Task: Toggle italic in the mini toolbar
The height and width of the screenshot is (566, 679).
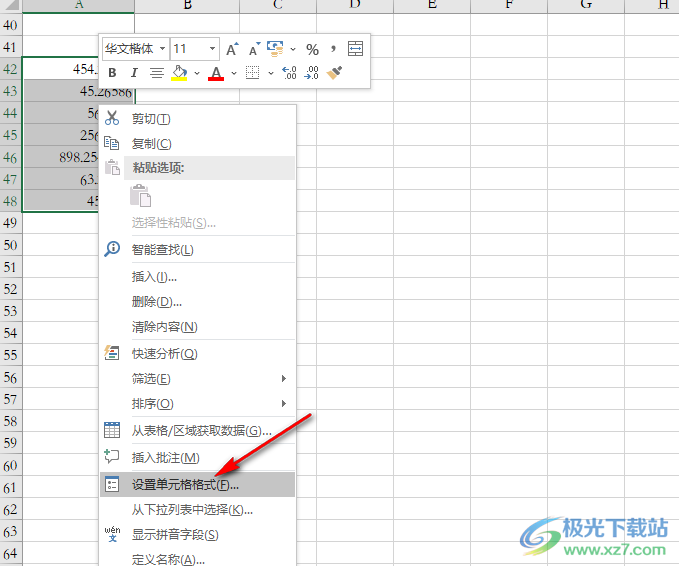Action: pos(134,73)
